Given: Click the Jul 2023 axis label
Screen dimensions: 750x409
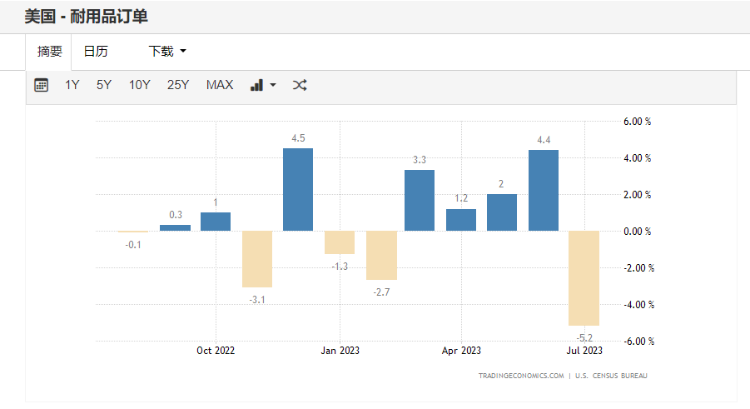Looking at the screenshot, I should pos(585,351).
